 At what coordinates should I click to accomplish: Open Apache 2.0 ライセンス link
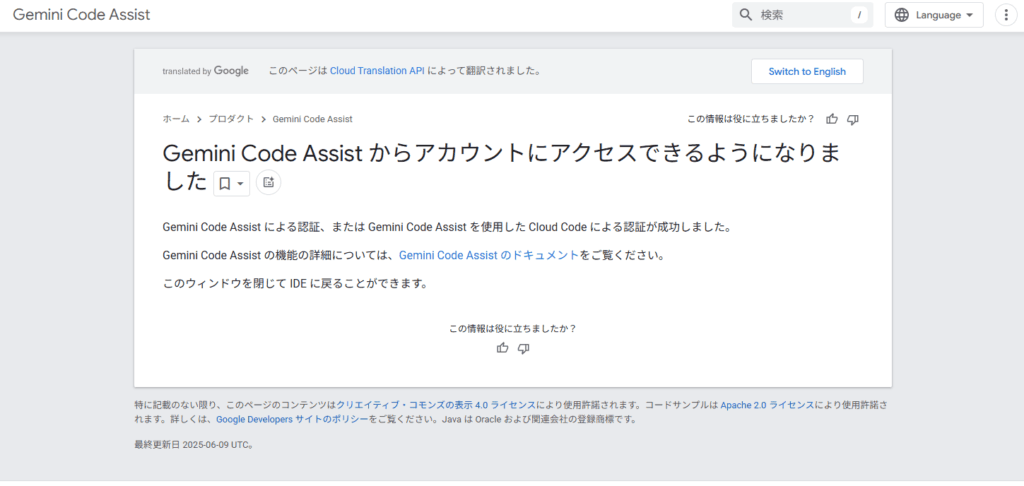pos(767,405)
